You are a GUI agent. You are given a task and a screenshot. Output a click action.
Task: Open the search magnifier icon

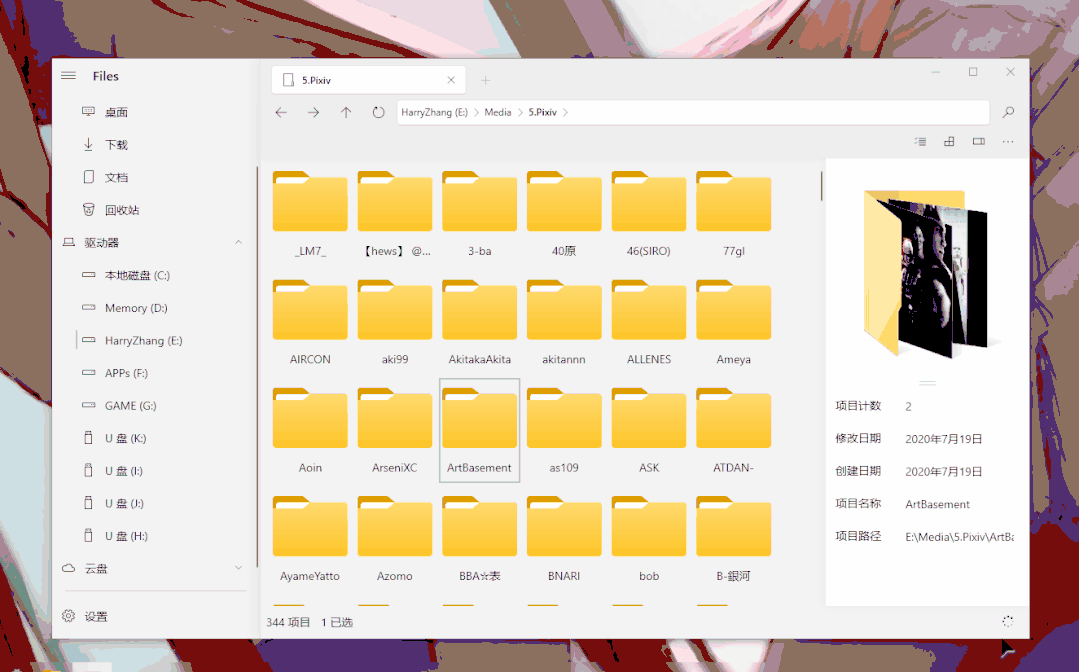1007,112
